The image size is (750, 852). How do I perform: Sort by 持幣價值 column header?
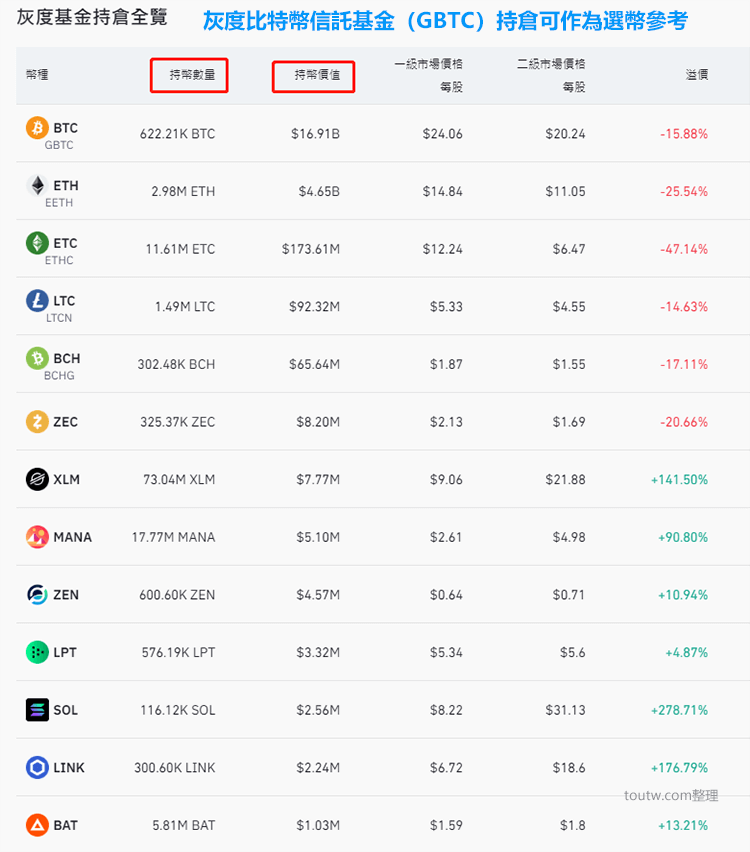(317, 74)
